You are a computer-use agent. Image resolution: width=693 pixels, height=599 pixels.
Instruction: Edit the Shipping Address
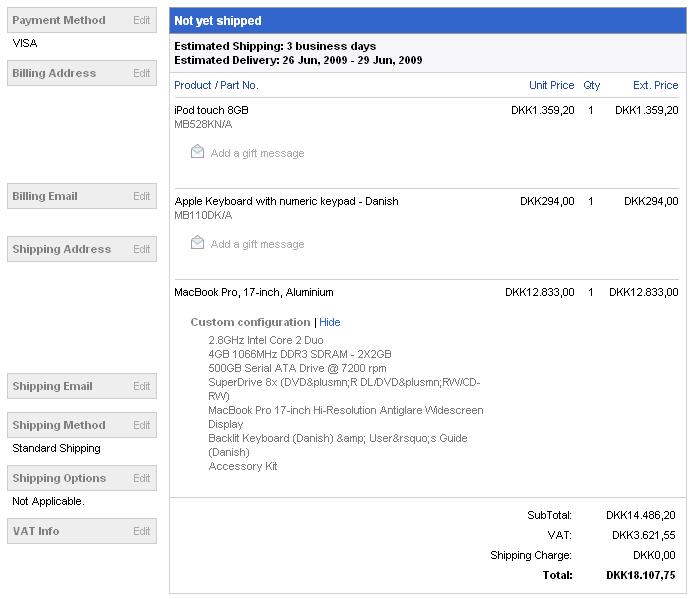pyautogui.click(x=141, y=249)
